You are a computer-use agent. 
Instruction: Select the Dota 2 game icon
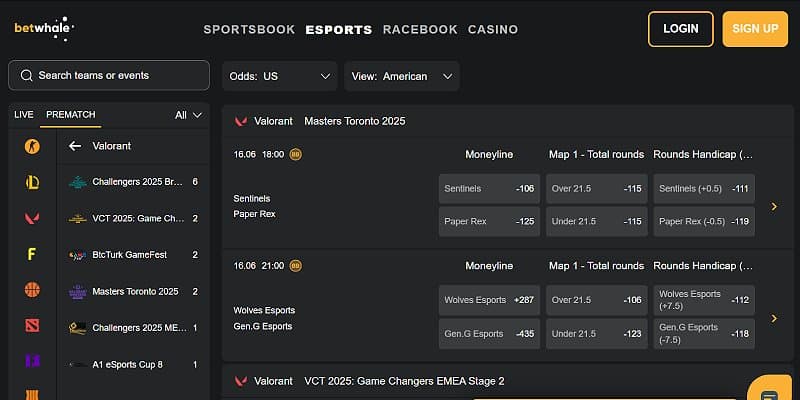pos(32,326)
